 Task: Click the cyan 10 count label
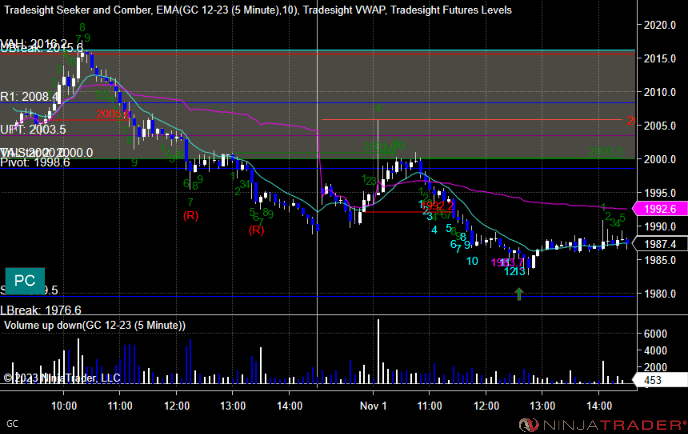(x=472, y=261)
